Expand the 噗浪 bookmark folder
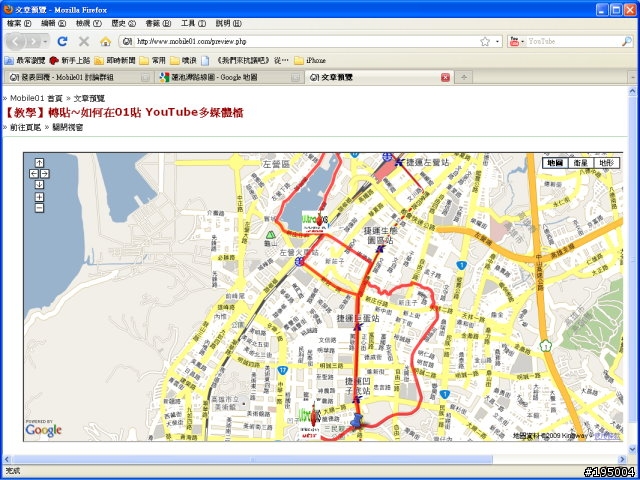 coord(183,60)
